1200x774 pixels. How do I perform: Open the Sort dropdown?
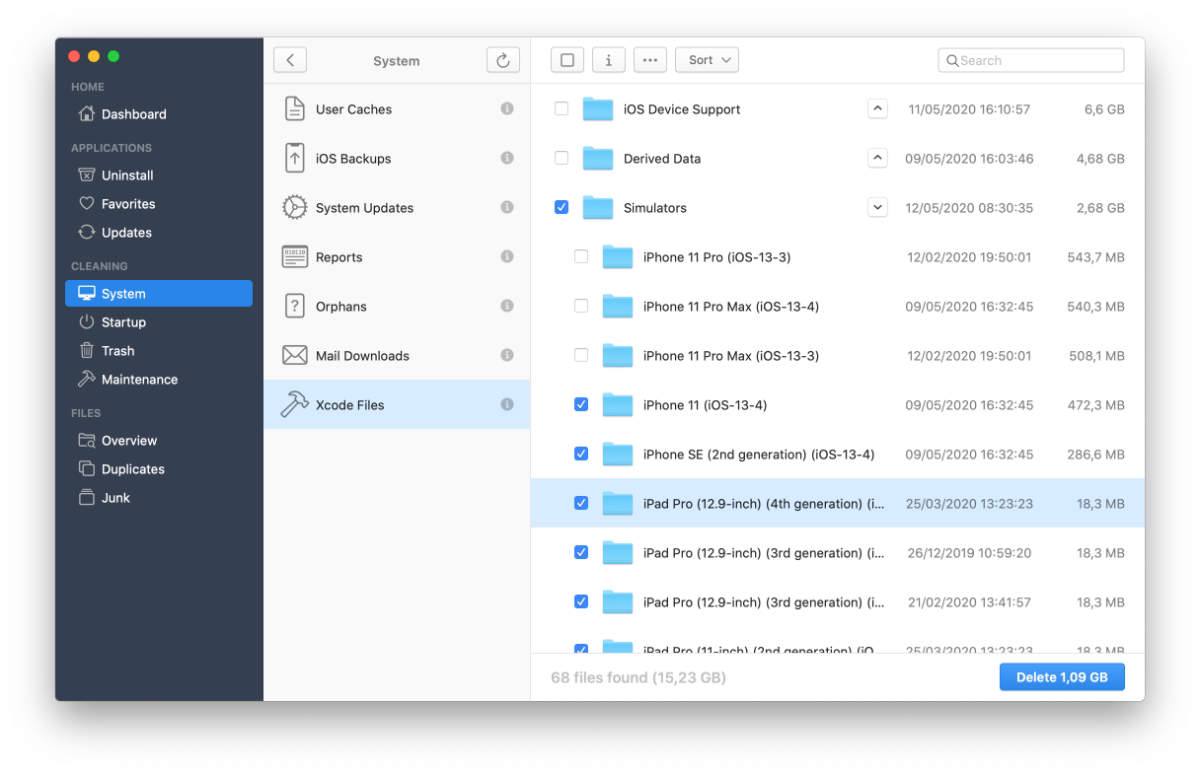(x=707, y=60)
